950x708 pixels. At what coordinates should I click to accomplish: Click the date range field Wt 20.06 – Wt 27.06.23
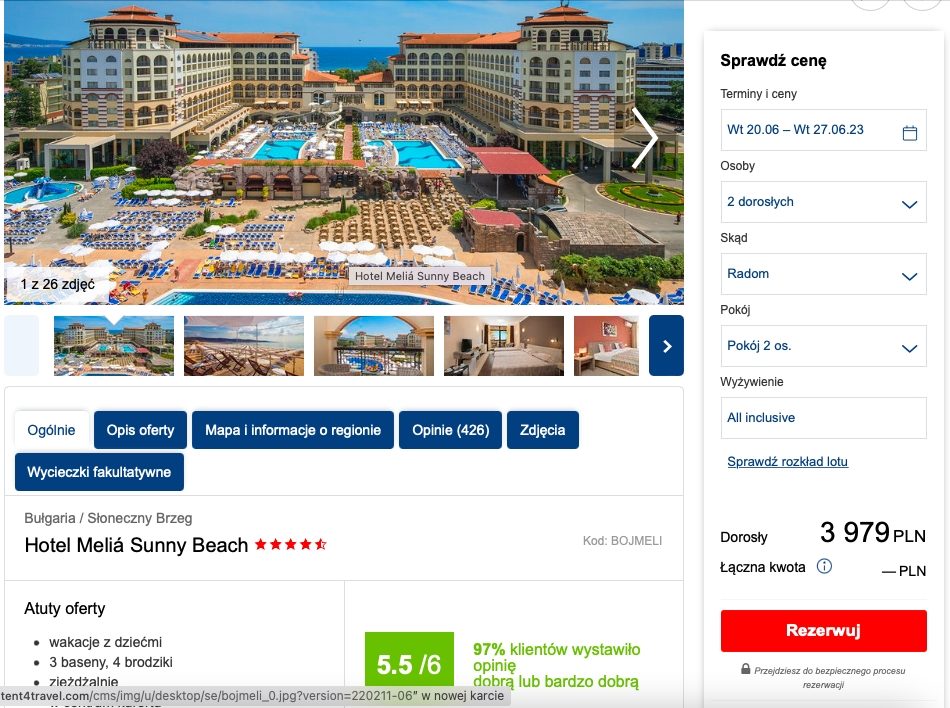[823, 130]
